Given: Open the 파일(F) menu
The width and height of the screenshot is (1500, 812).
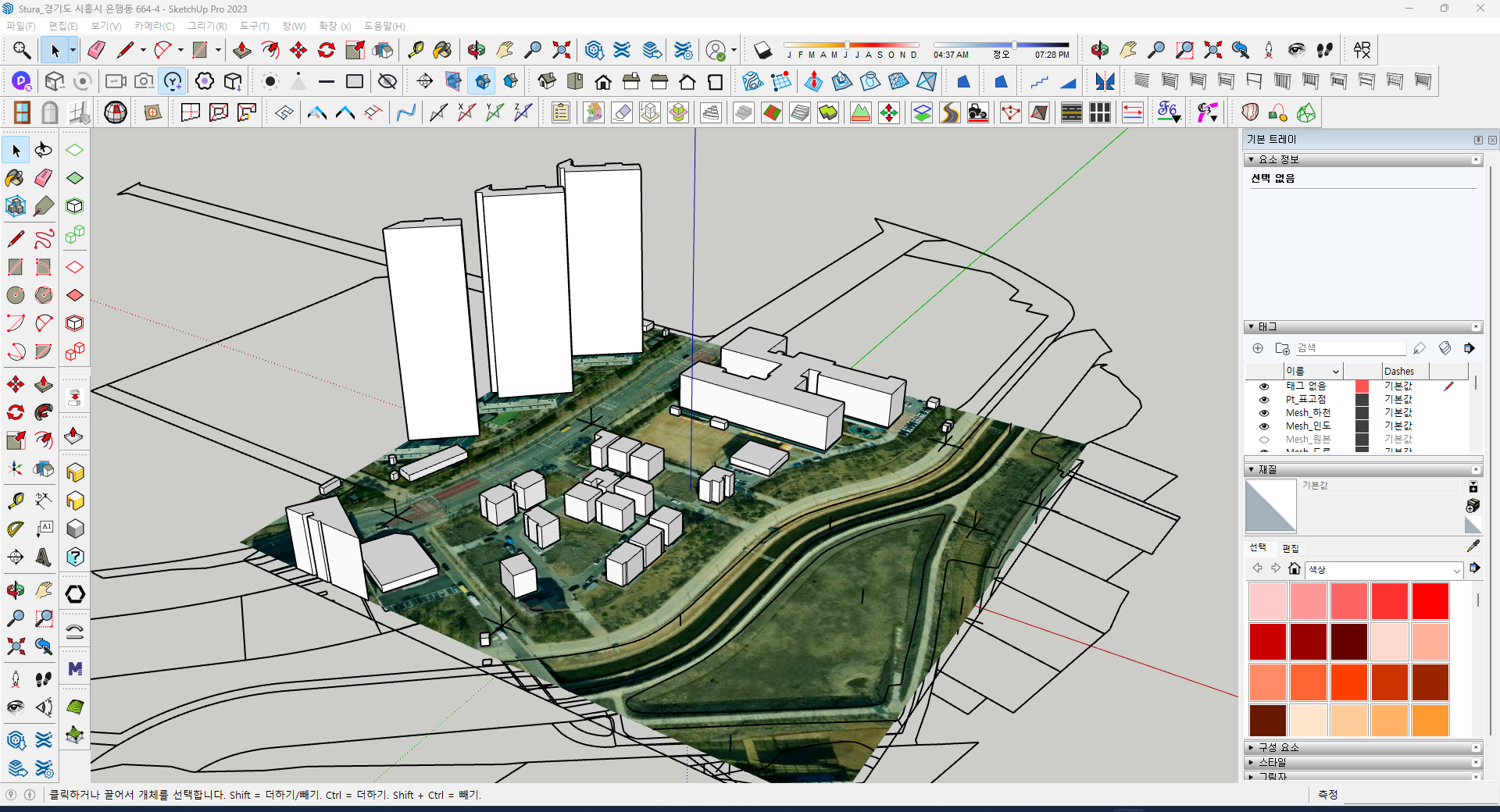Looking at the screenshot, I should [x=21, y=26].
